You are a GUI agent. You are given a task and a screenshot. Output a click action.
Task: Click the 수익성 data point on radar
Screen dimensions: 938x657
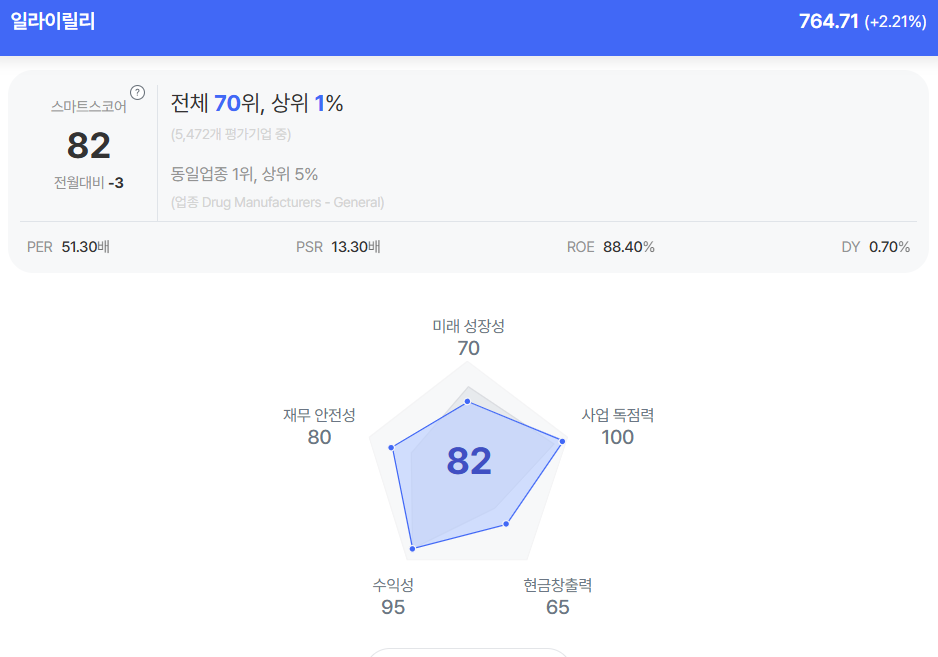click(x=412, y=548)
